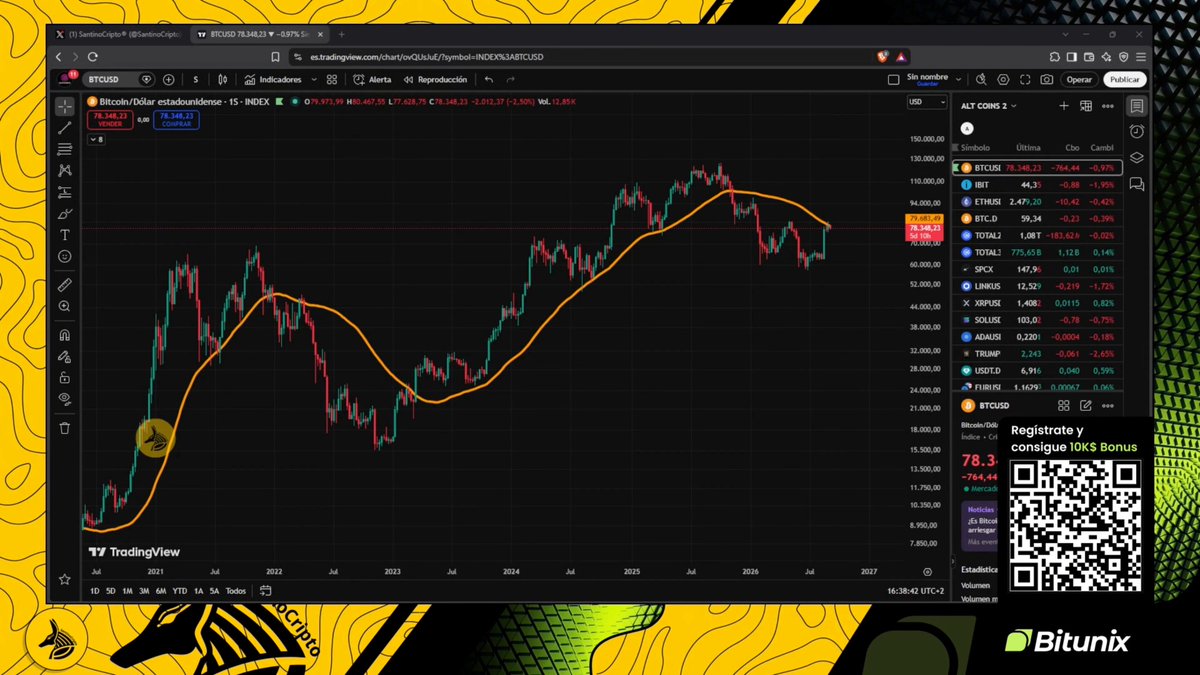
Task: Open the indicator templates grid icon
Action: [331, 79]
